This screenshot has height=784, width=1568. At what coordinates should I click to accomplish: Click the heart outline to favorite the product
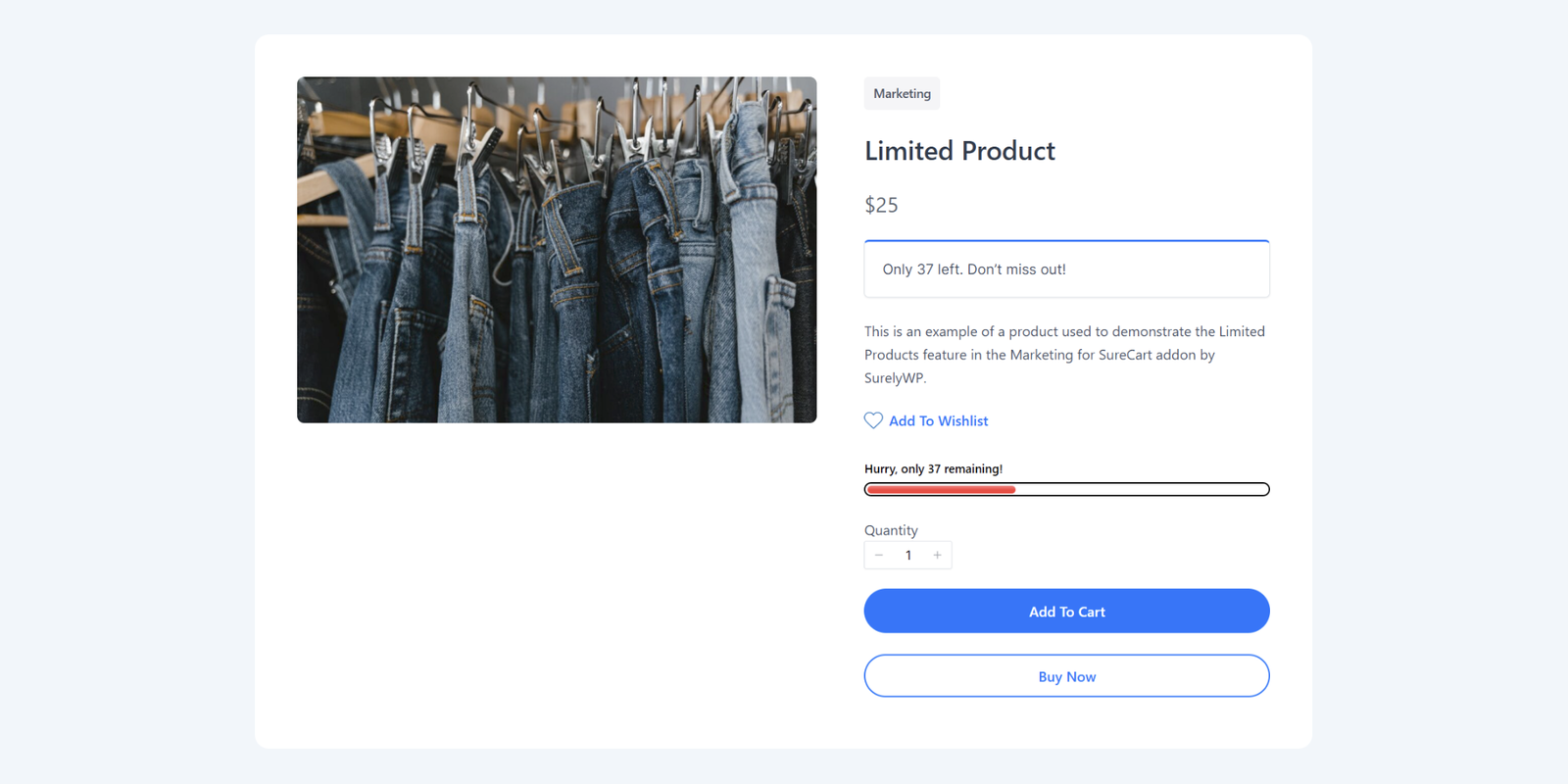tap(873, 420)
